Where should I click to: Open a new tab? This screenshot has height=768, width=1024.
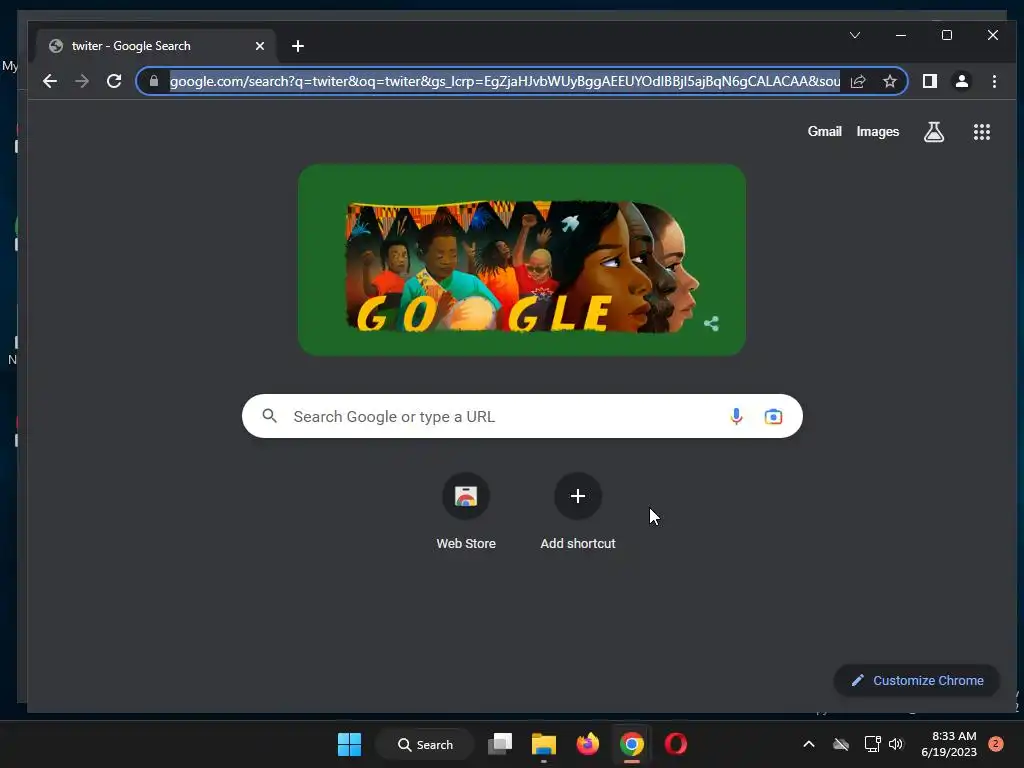tap(298, 46)
